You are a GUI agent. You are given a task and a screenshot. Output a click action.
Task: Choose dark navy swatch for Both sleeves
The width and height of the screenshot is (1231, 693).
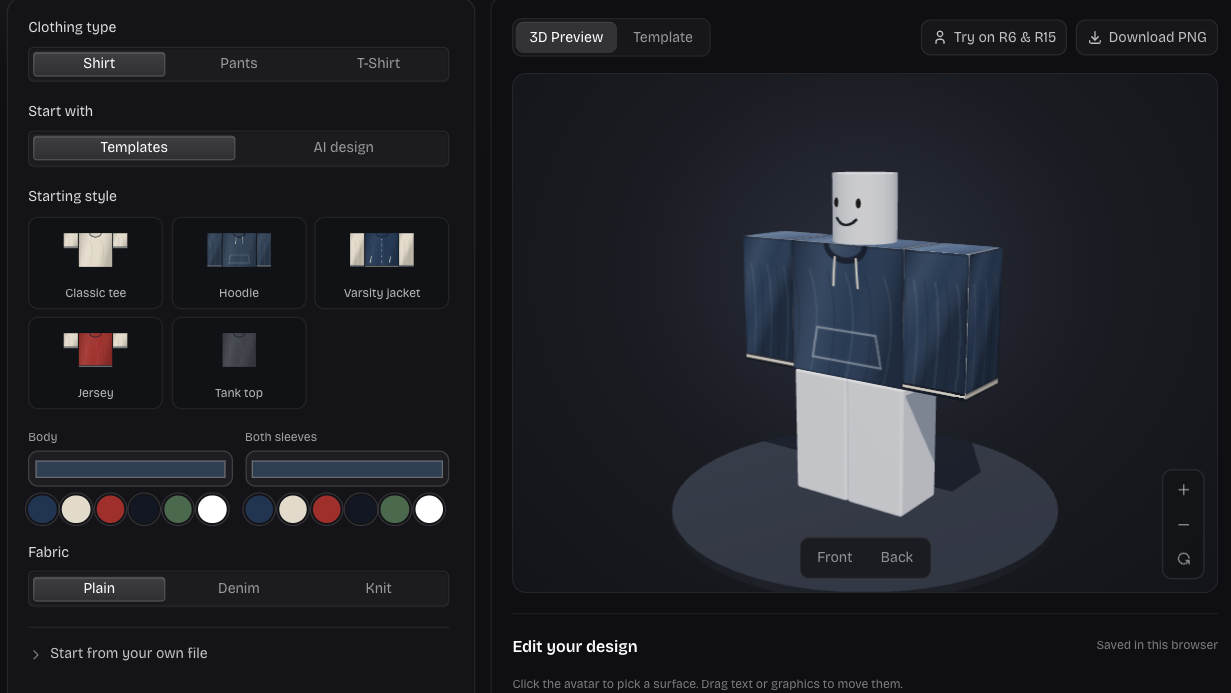[361, 509]
